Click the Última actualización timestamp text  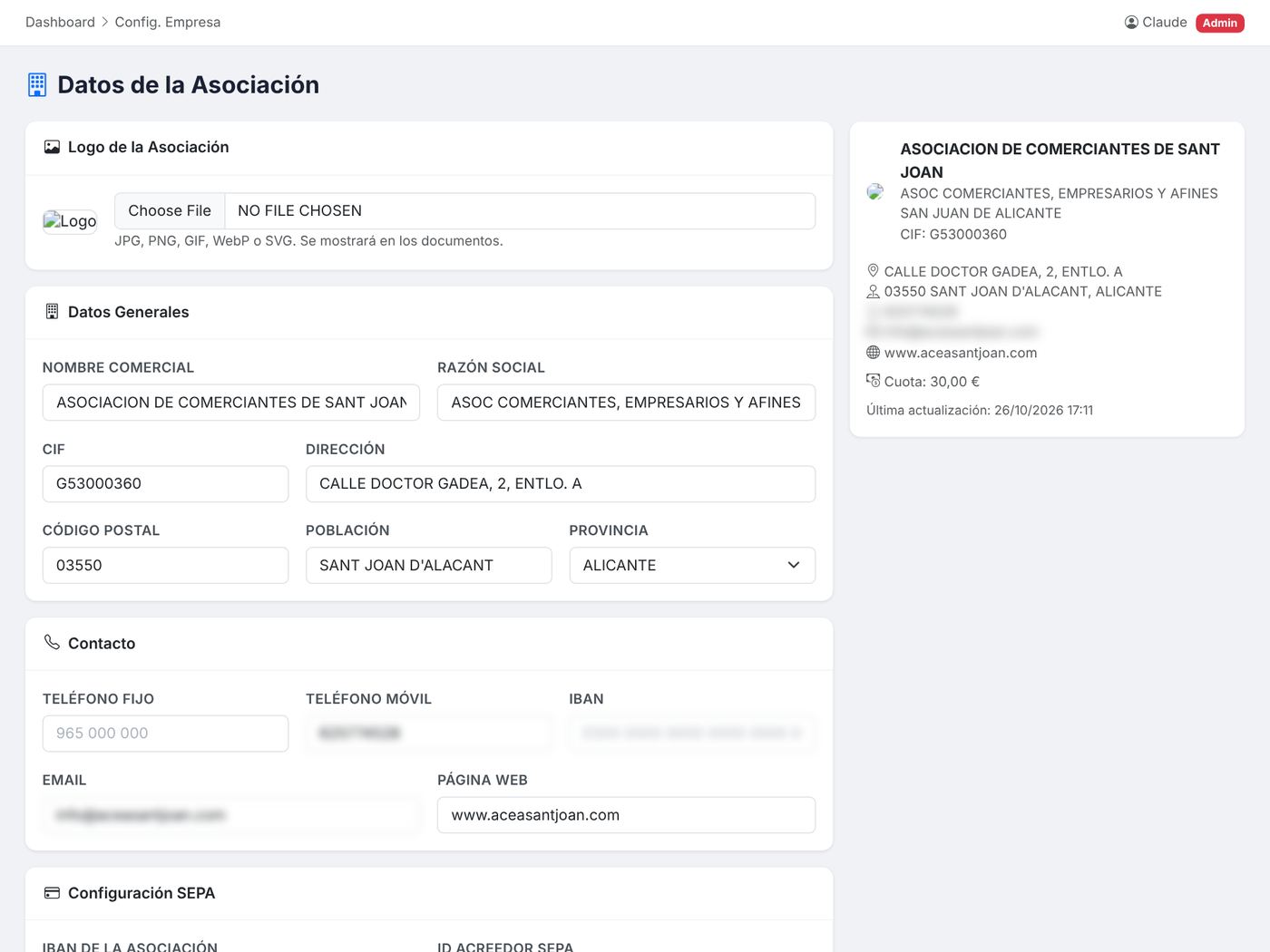pyautogui.click(x=980, y=410)
